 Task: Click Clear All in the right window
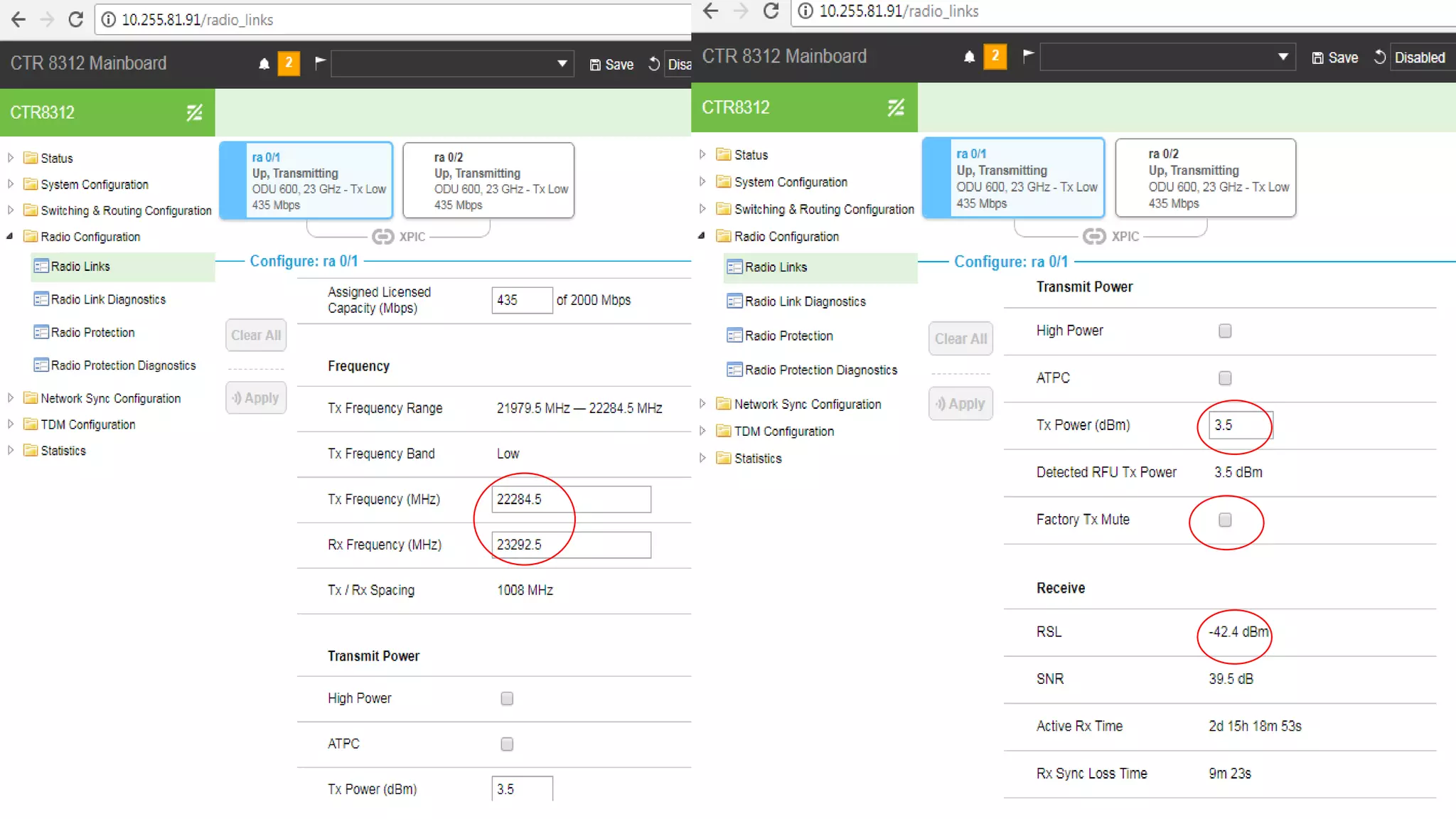961,339
